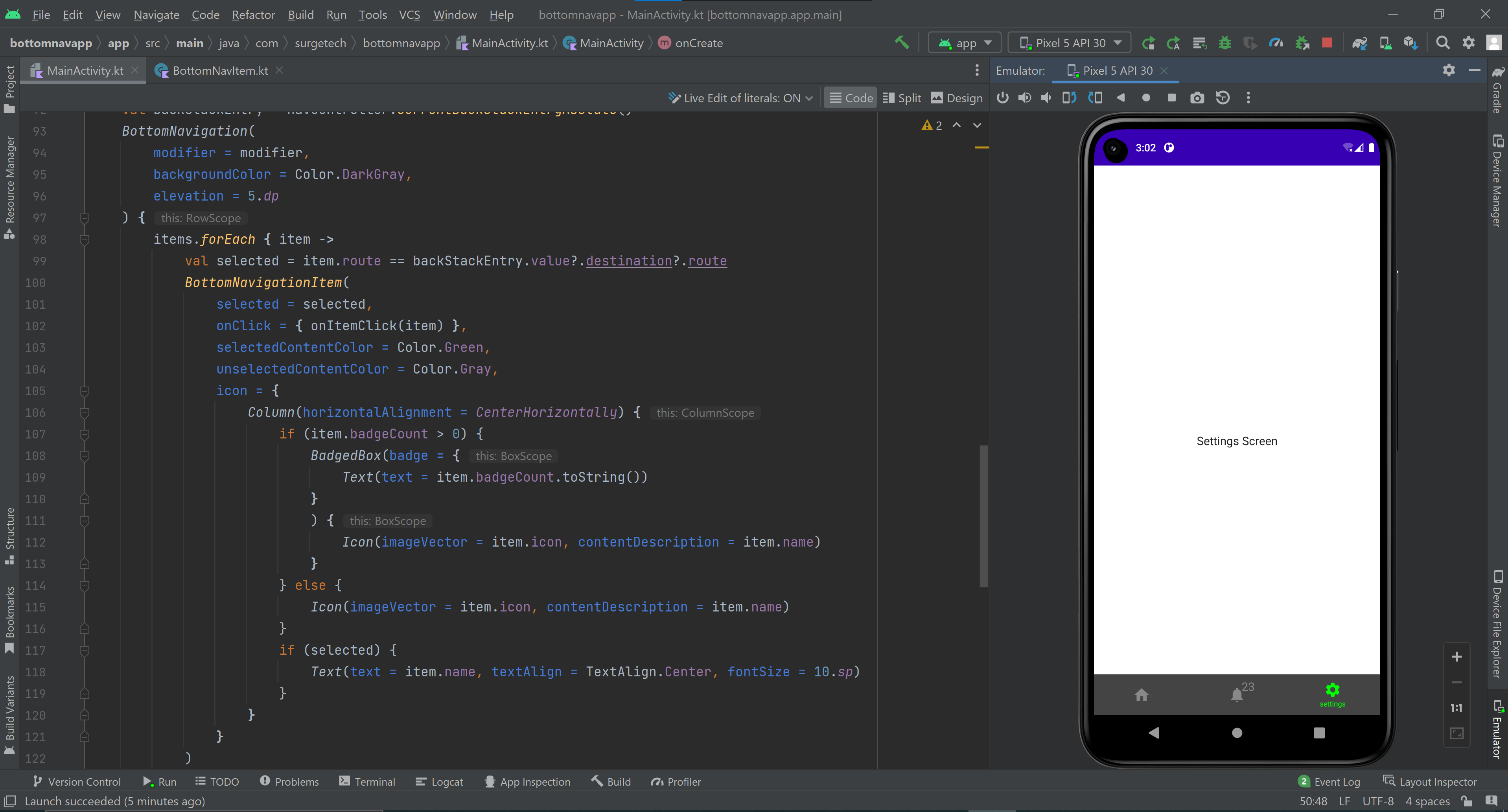Image resolution: width=1508 pixels, height=812 pixels.
Task: Open the Refactor menu
Action: 253,15
